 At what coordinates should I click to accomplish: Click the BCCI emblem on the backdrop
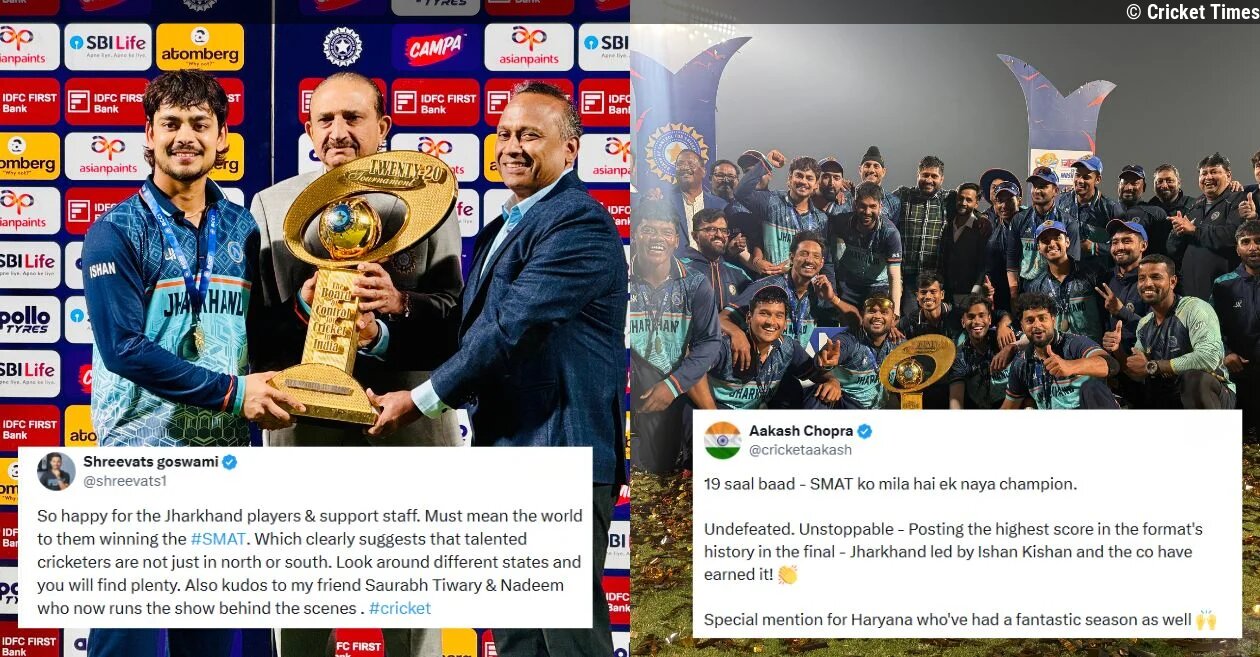click(x=342, y=47)
